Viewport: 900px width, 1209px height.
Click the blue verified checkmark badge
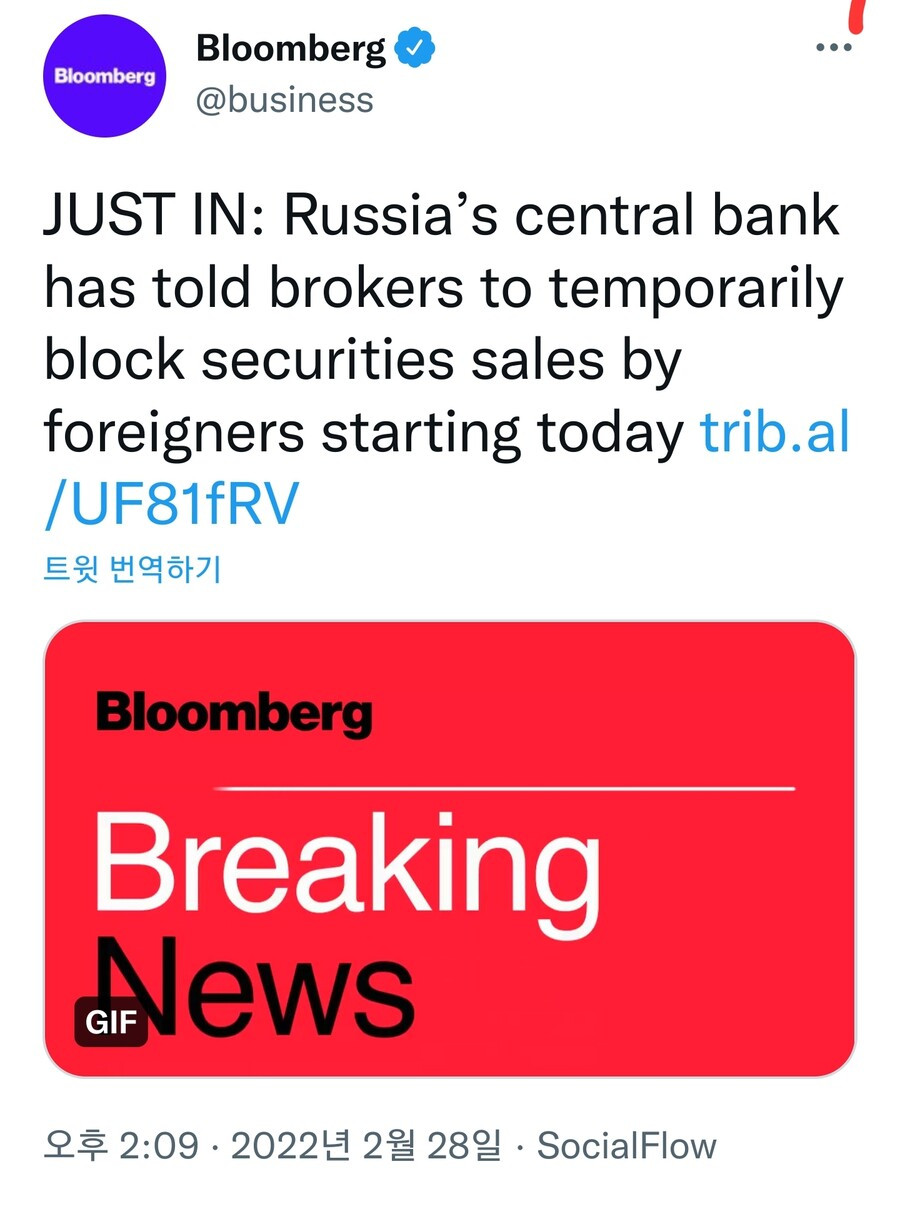[414, 48]
